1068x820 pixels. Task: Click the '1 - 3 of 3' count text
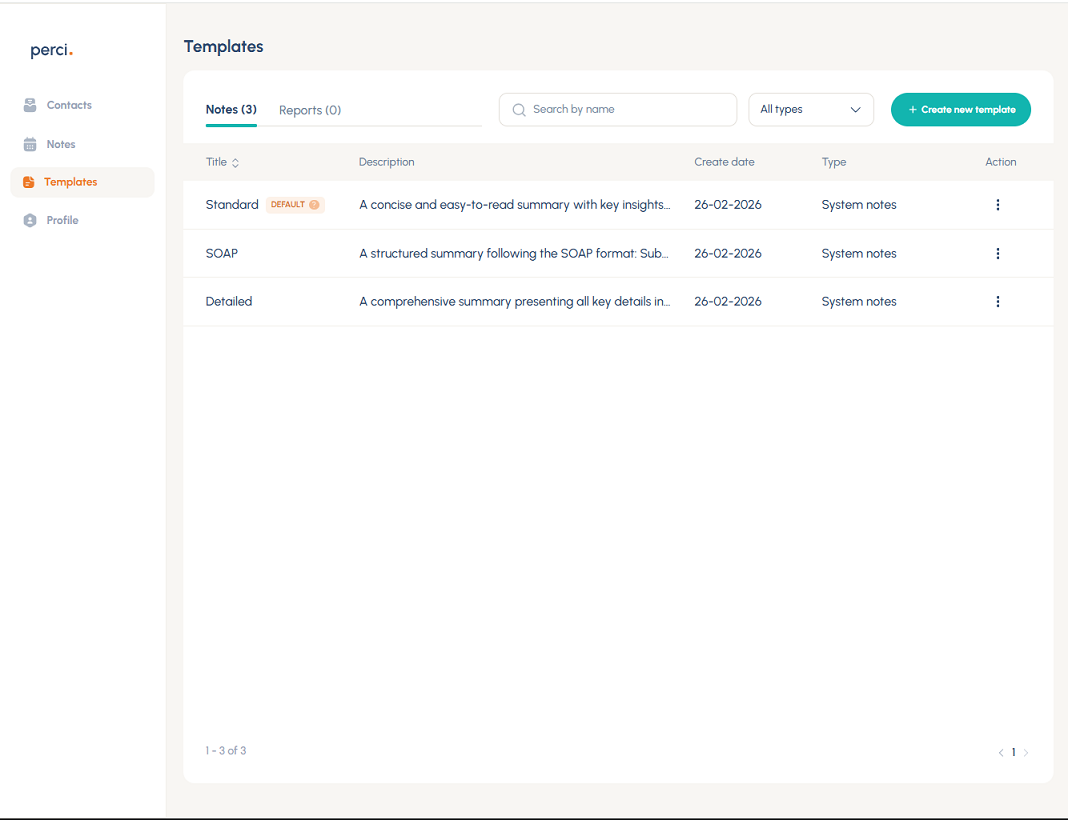click(x=225, y=751)
